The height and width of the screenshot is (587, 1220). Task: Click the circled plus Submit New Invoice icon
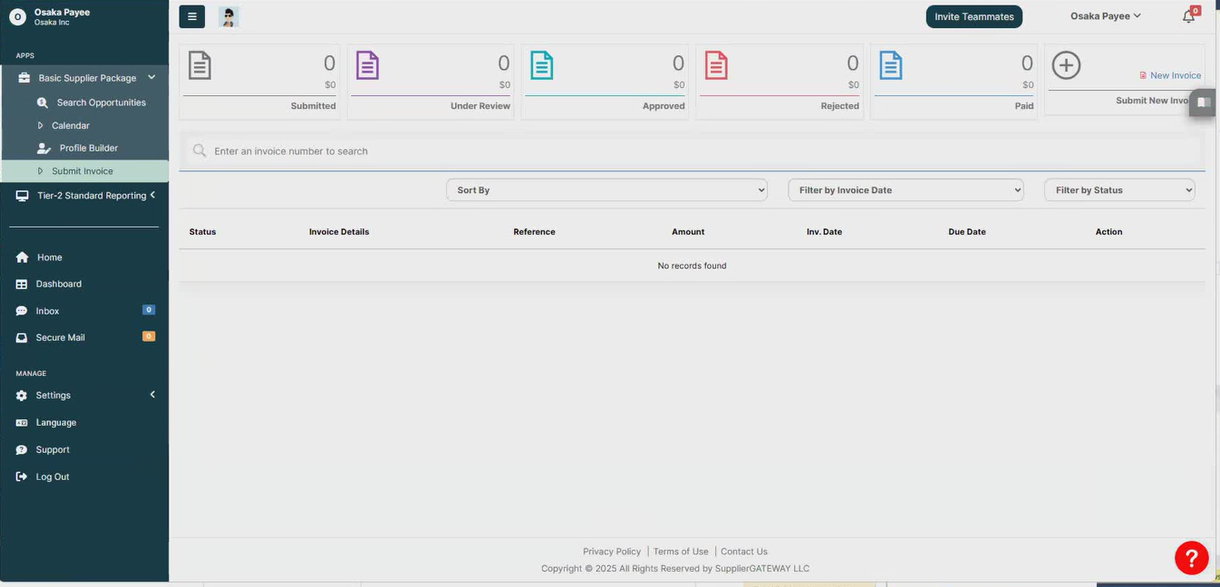click(1066, 66)
